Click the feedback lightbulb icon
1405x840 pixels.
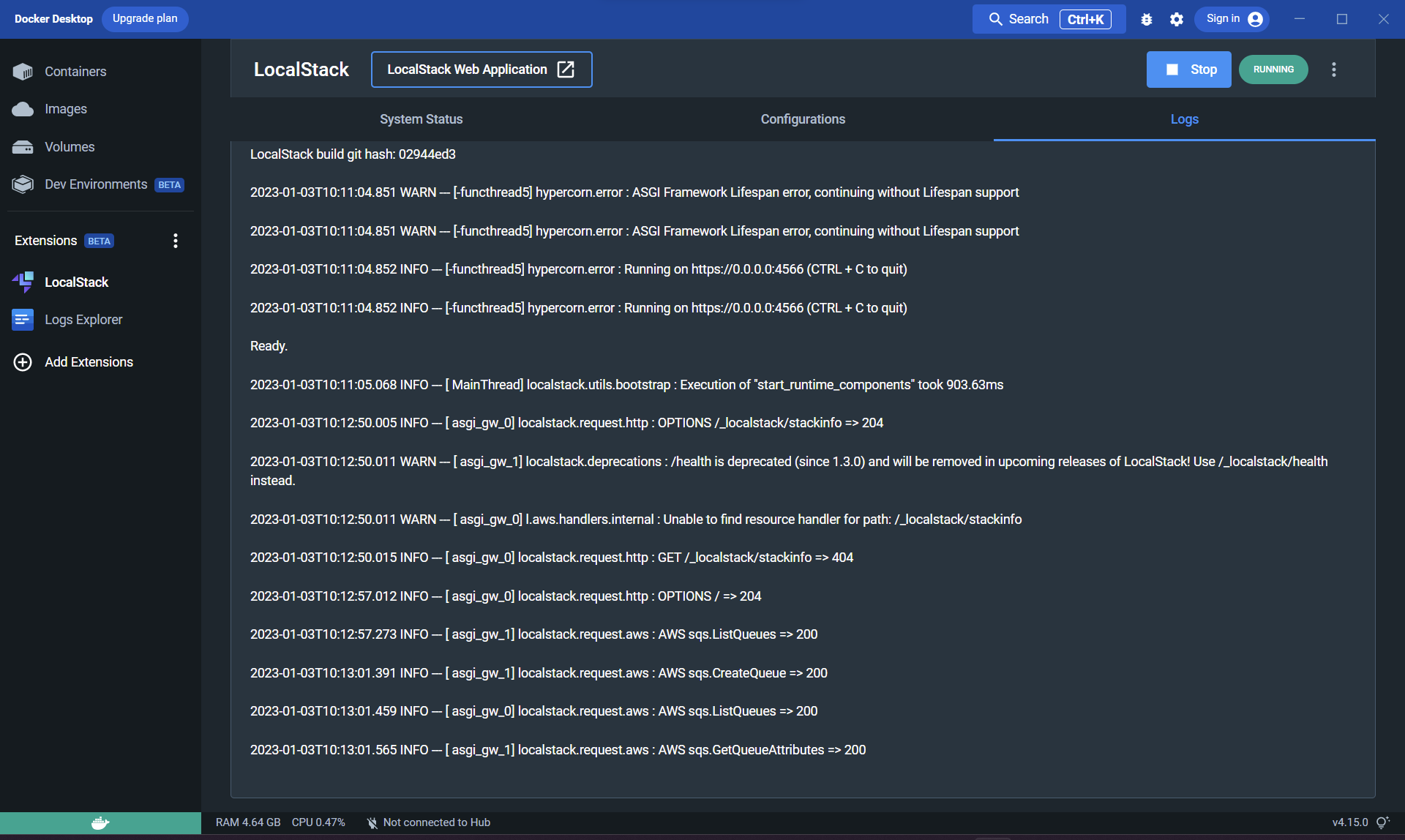pyautogui.click(x=1382, y=822)
